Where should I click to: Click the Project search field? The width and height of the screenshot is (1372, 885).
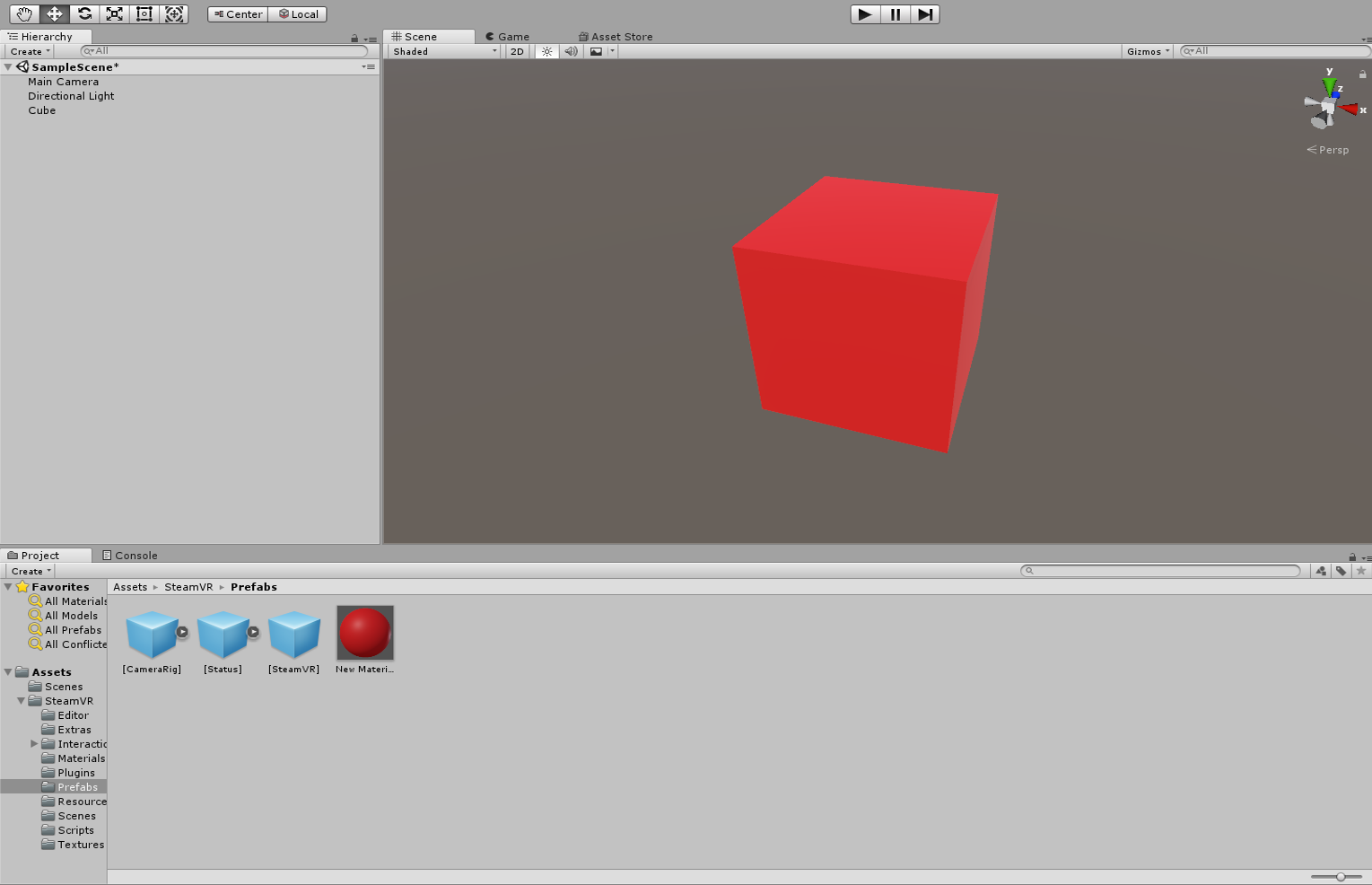(x=1160, y=571)
